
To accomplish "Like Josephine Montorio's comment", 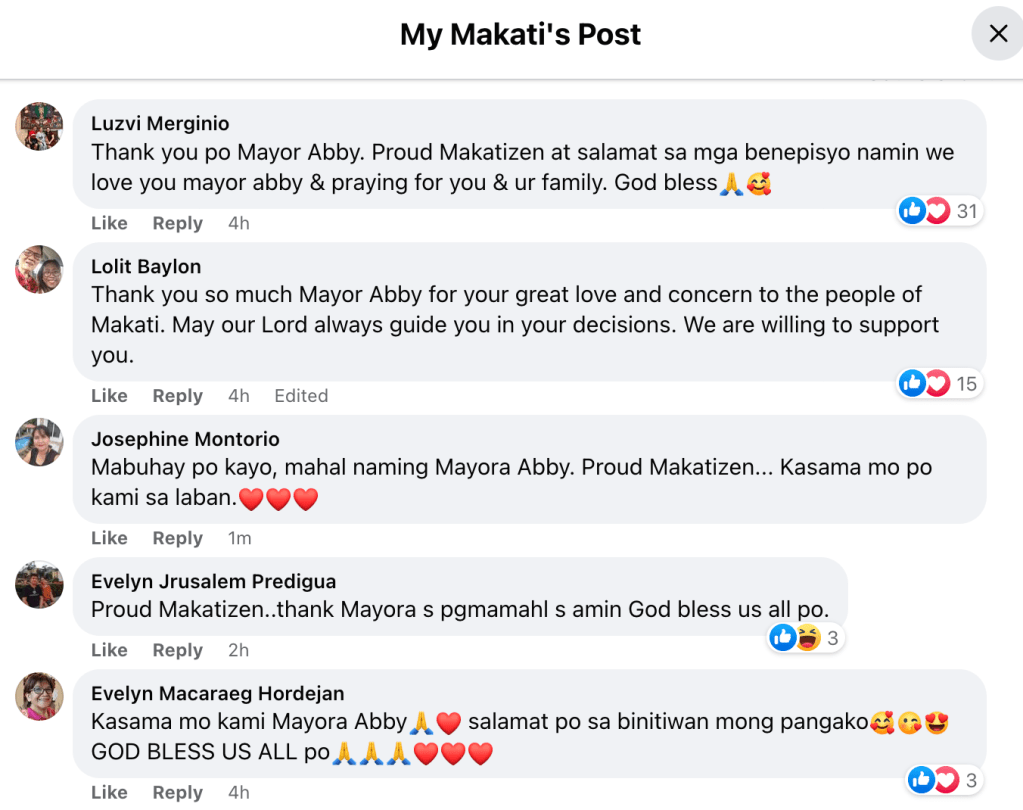I will (109, 538).
